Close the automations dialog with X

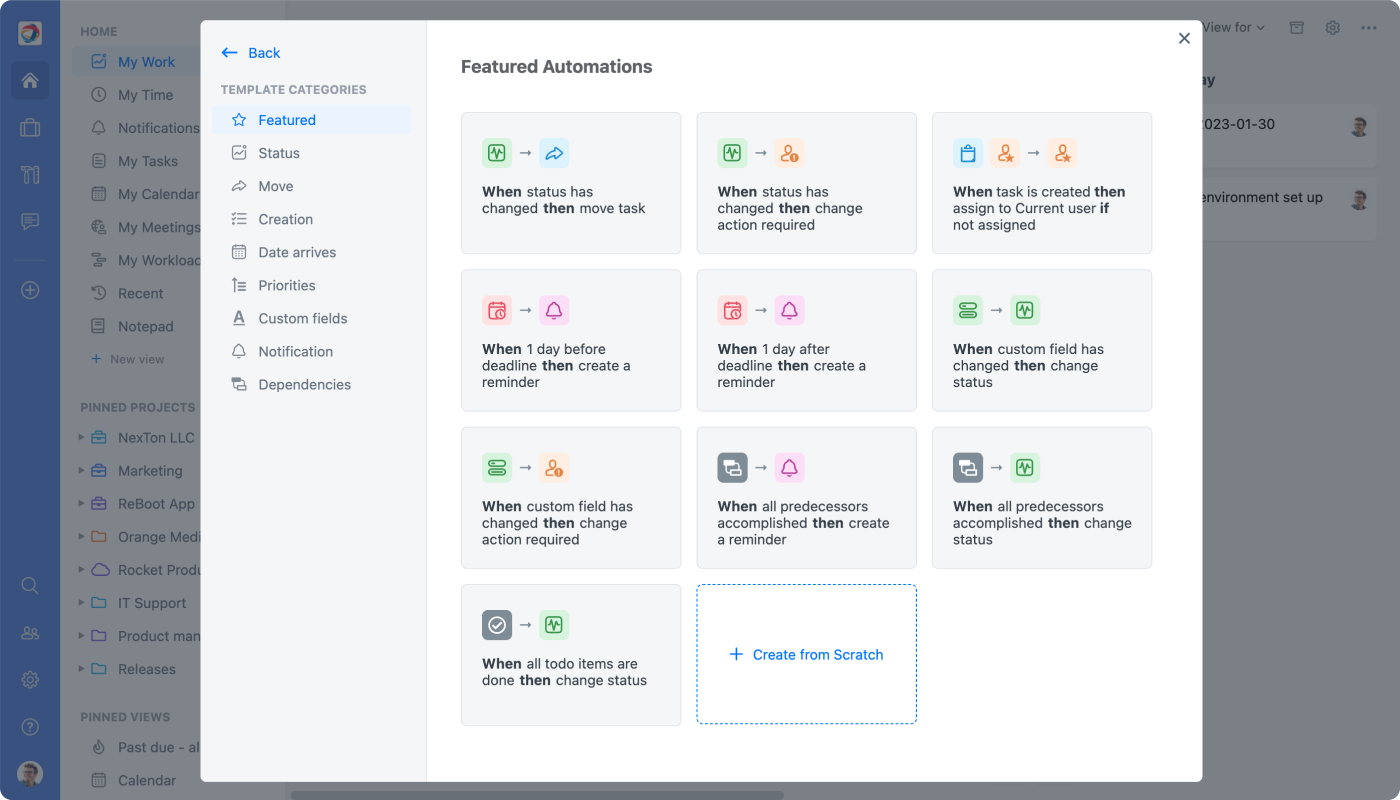click(x=1184, y=38)
